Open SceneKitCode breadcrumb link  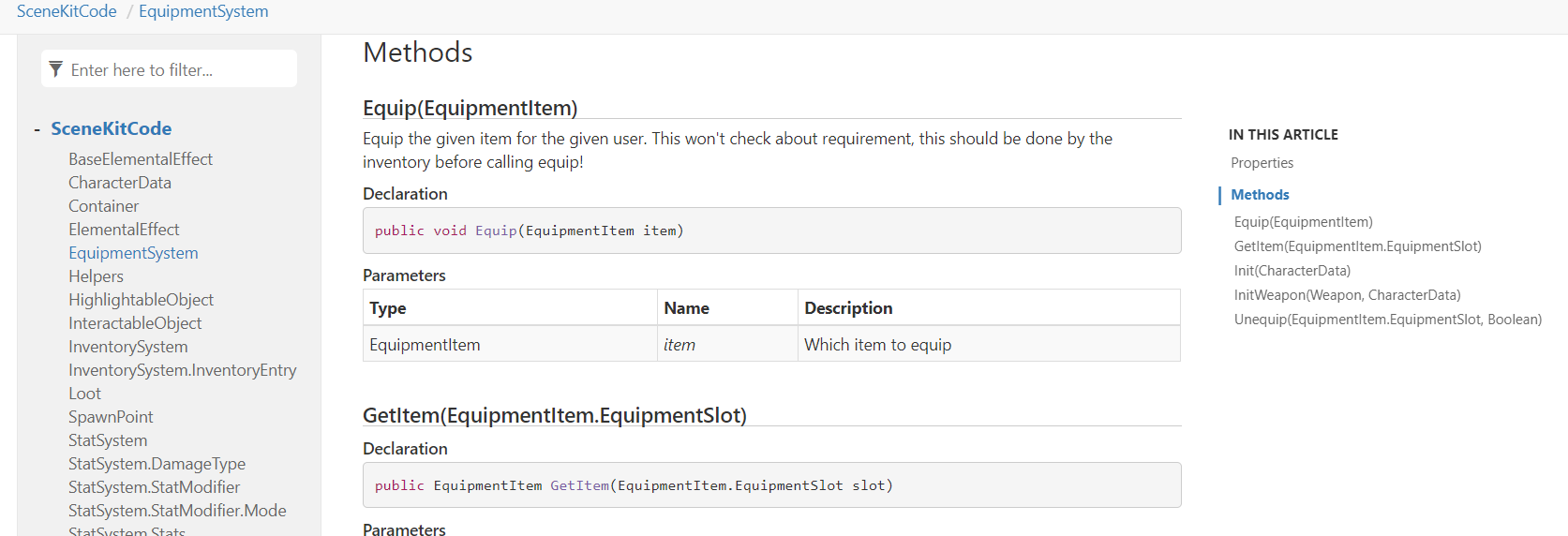tap(67, 11)
